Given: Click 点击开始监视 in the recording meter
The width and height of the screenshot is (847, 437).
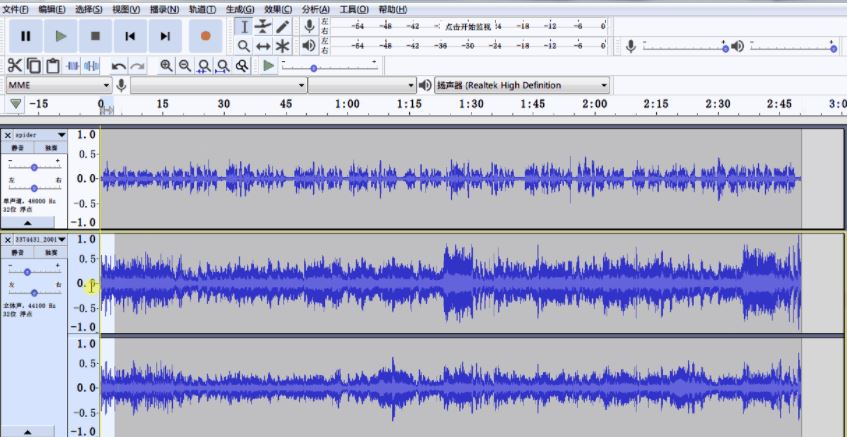Looking at the screenshot, I should click(x=468, y=26).
